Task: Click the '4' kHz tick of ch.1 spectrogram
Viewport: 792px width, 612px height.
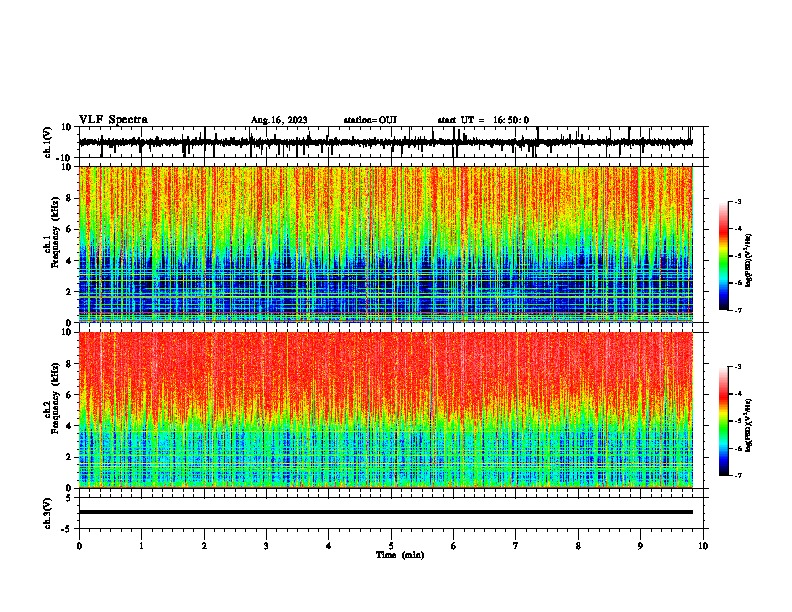Action: [69, 261]
